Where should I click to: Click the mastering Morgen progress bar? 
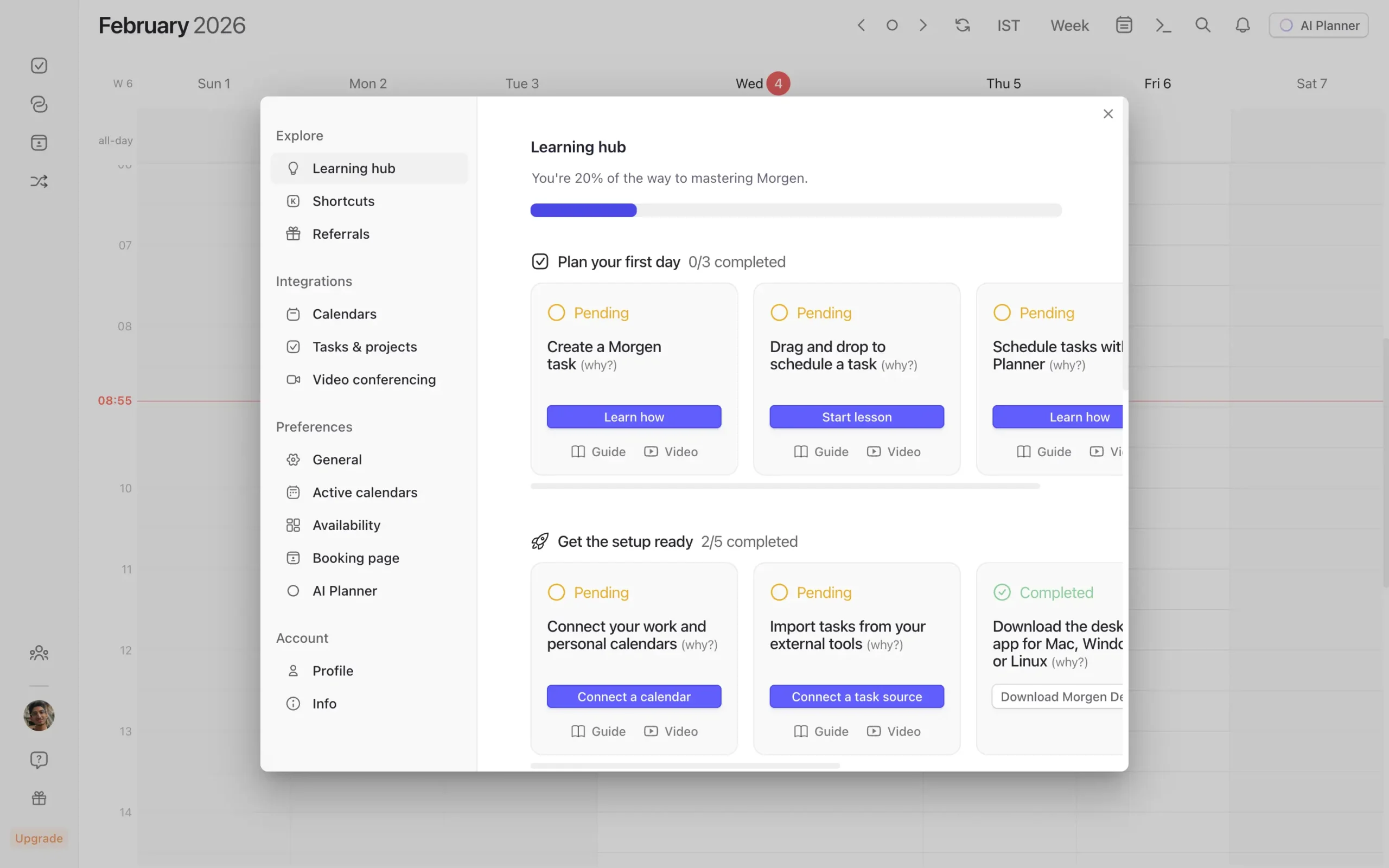click(795, 210)
